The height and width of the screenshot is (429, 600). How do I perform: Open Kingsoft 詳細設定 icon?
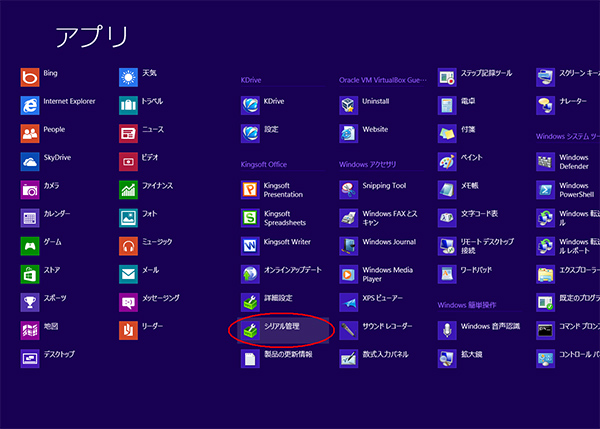250,302
